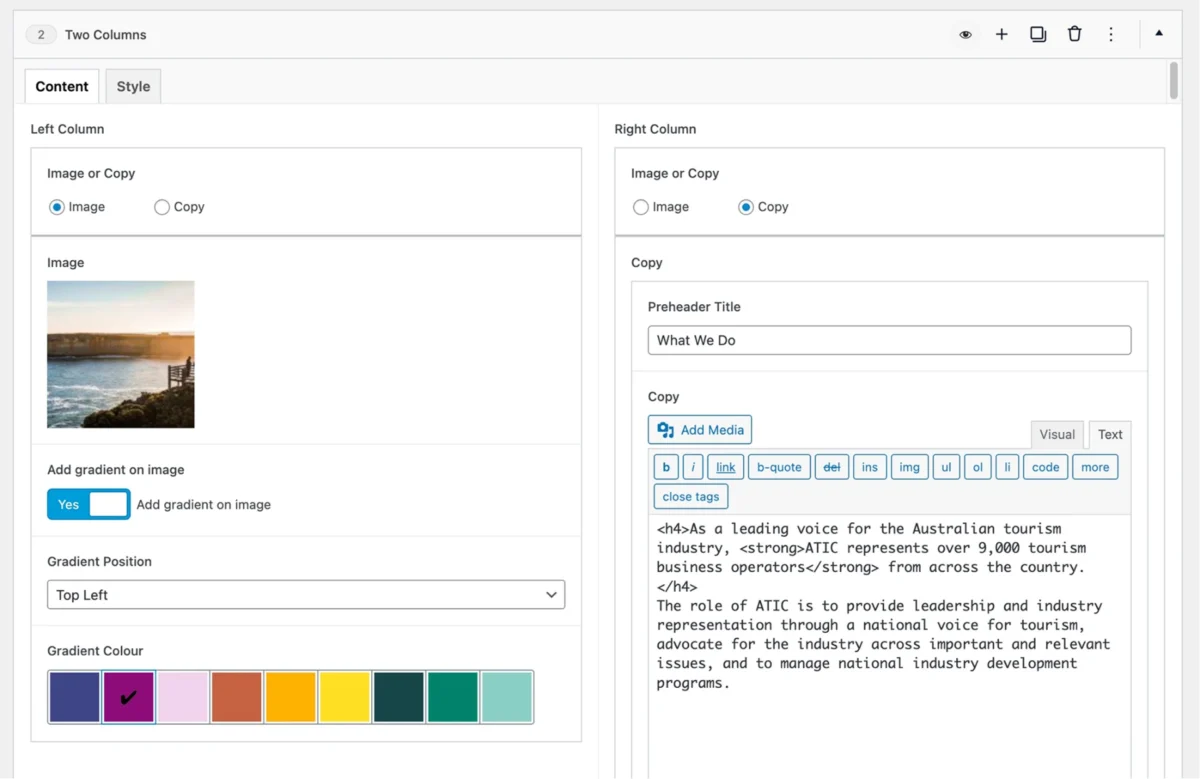Viewport: 1200px width, 779px height.
Task: Click the add block plus icon
Action: coord(1001,34)
